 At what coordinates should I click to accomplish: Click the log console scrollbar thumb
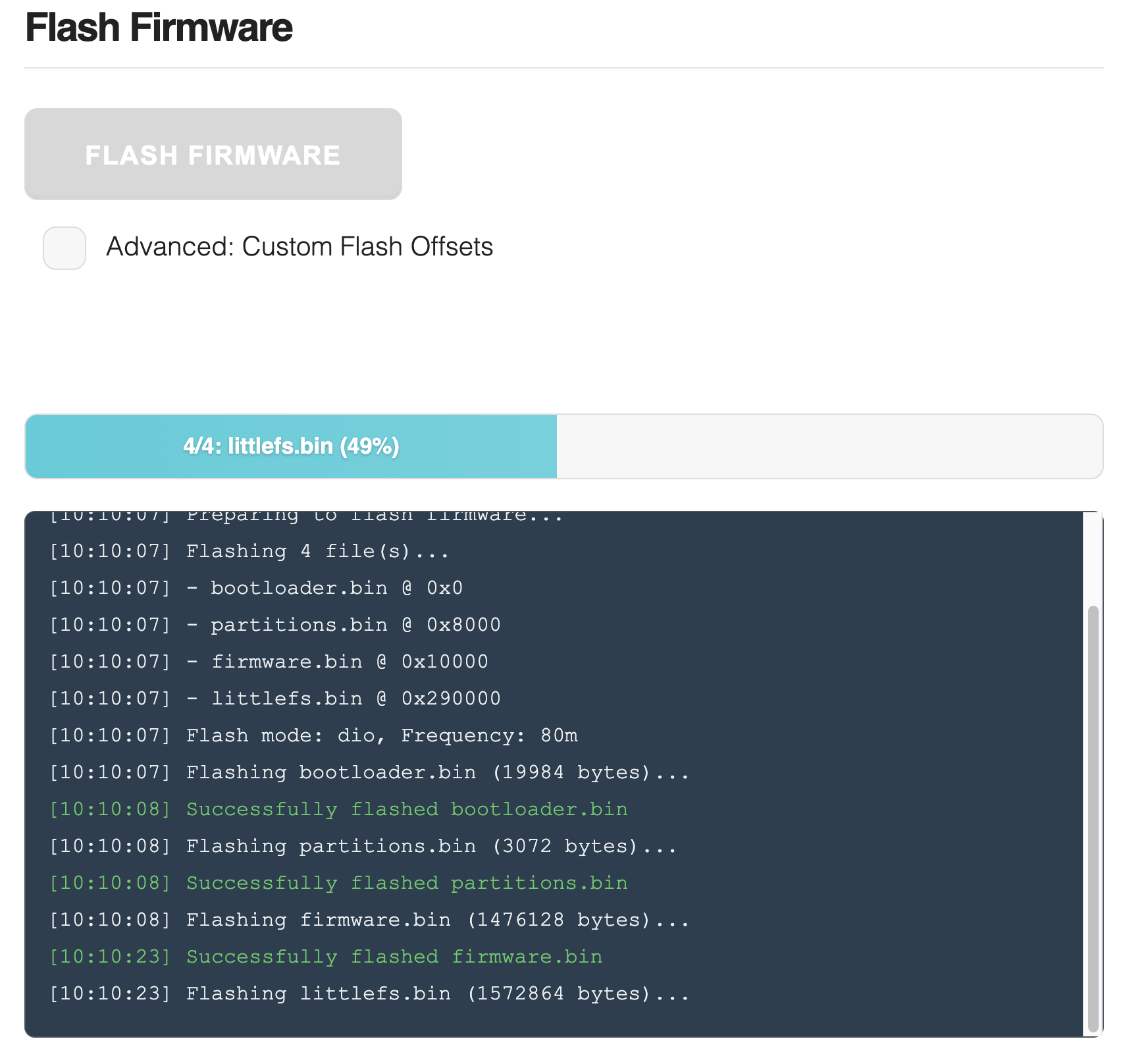tap(1093, 816)
